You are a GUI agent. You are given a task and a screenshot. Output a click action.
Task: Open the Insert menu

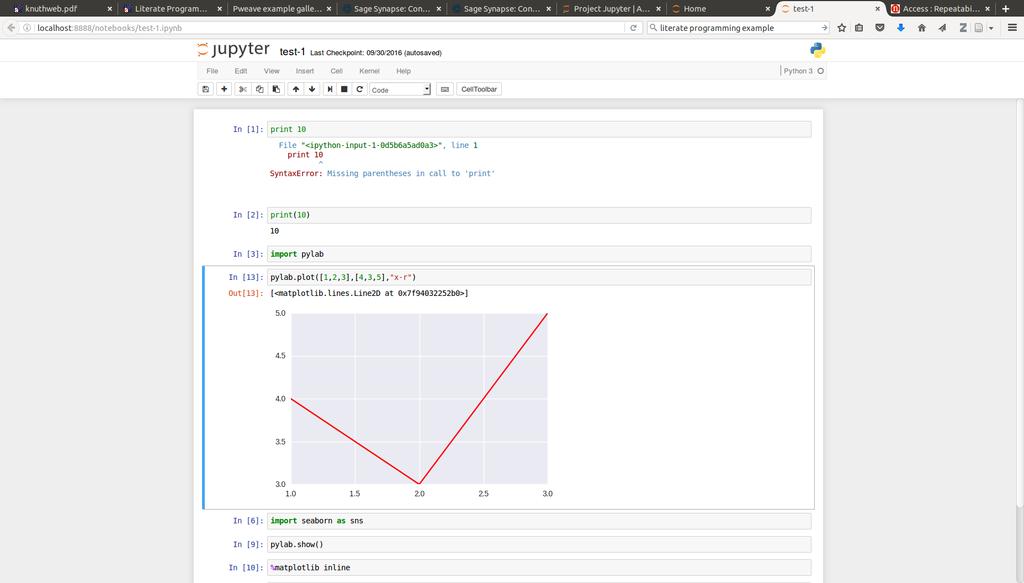click(x=305, y=71)
